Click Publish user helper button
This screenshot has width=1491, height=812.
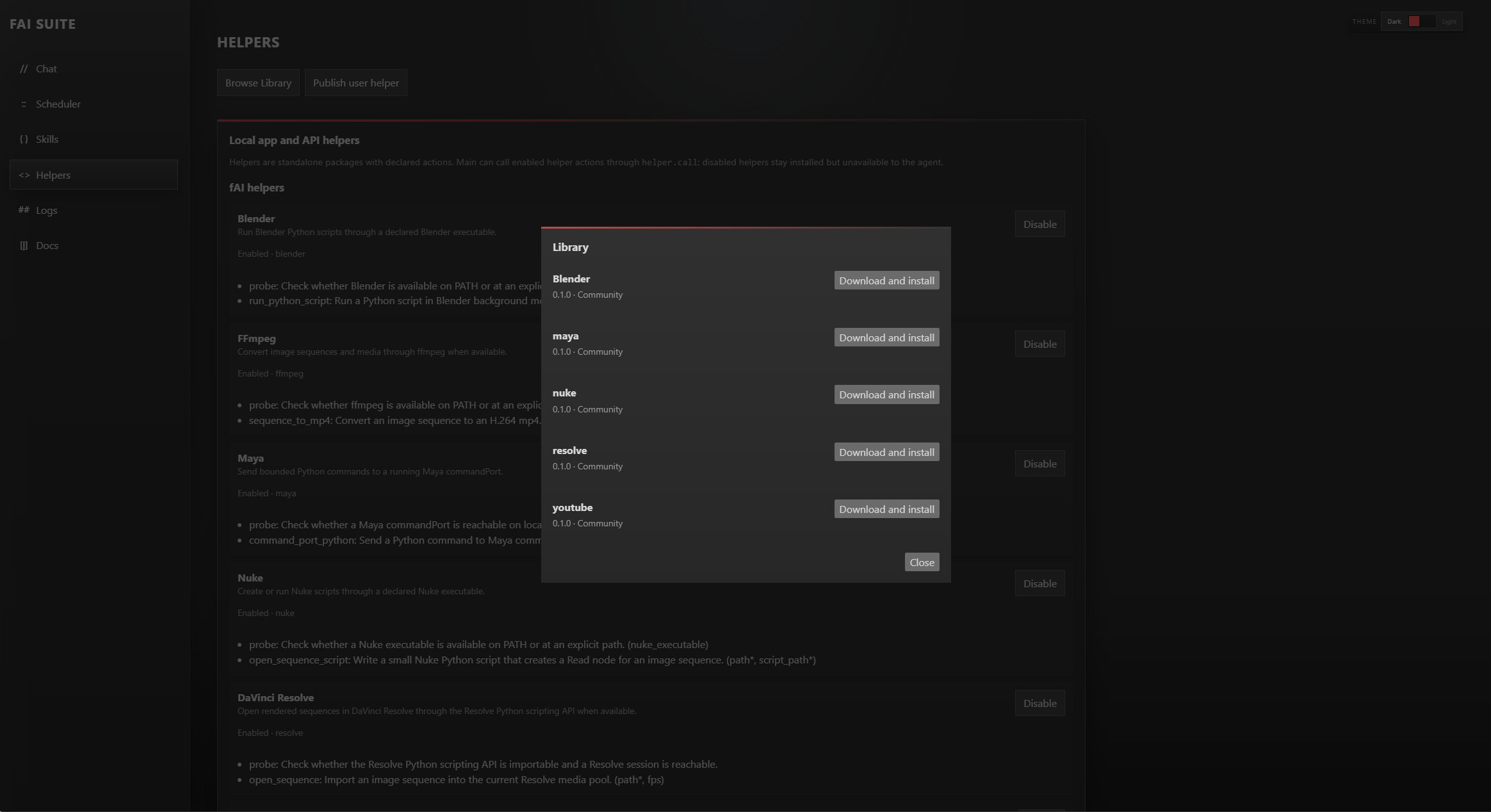click(356, 83)
